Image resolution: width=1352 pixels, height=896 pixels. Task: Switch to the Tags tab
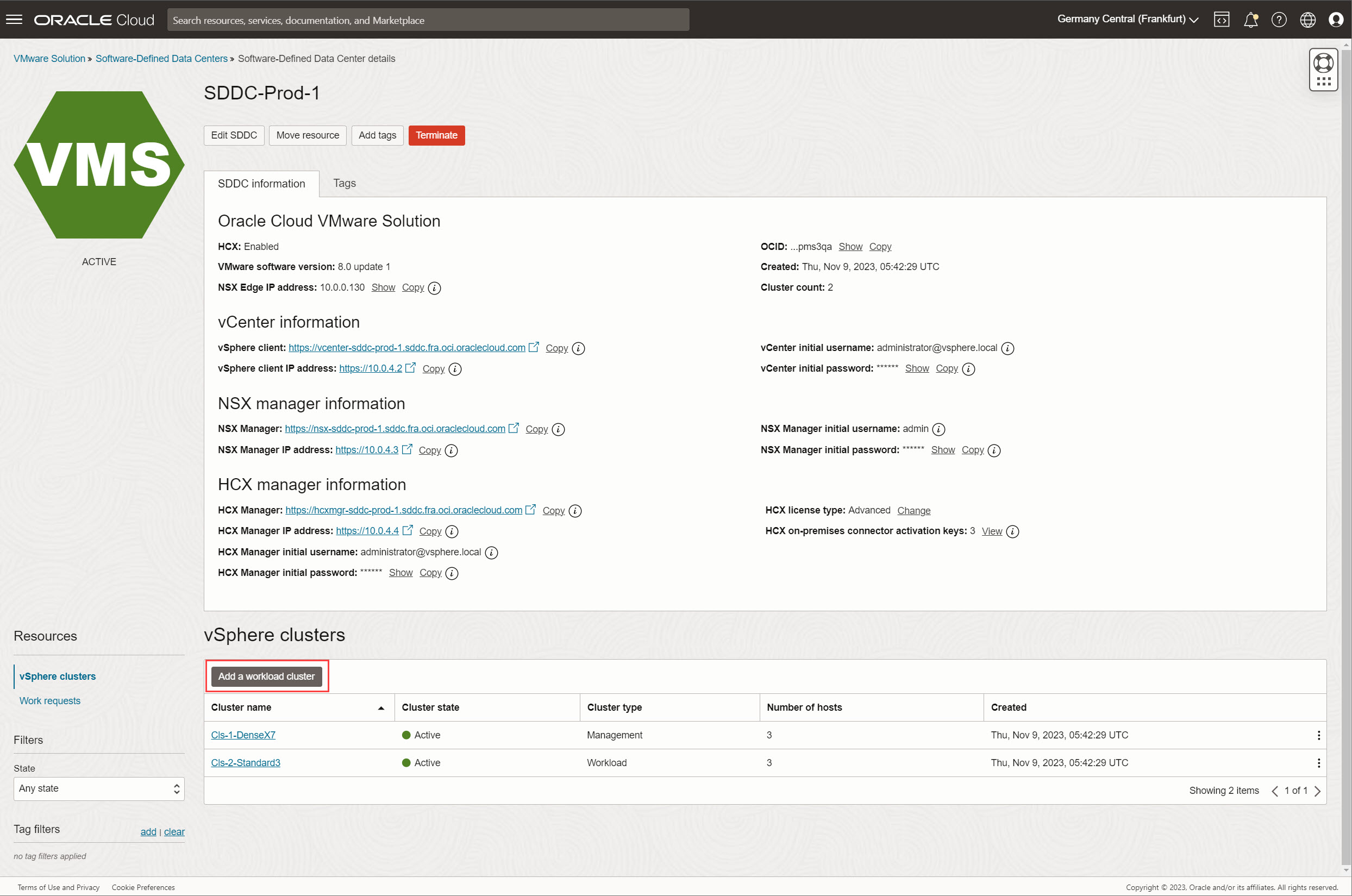click(343, 182)
